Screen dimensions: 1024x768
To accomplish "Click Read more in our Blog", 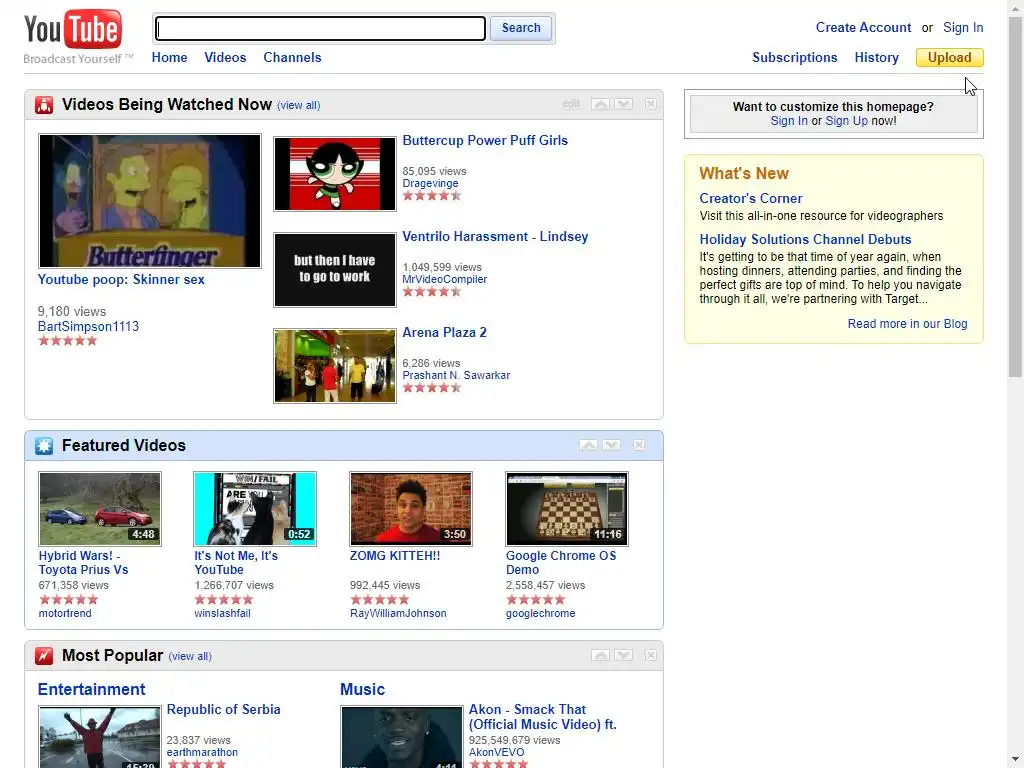I will click(x=907, y=324).
